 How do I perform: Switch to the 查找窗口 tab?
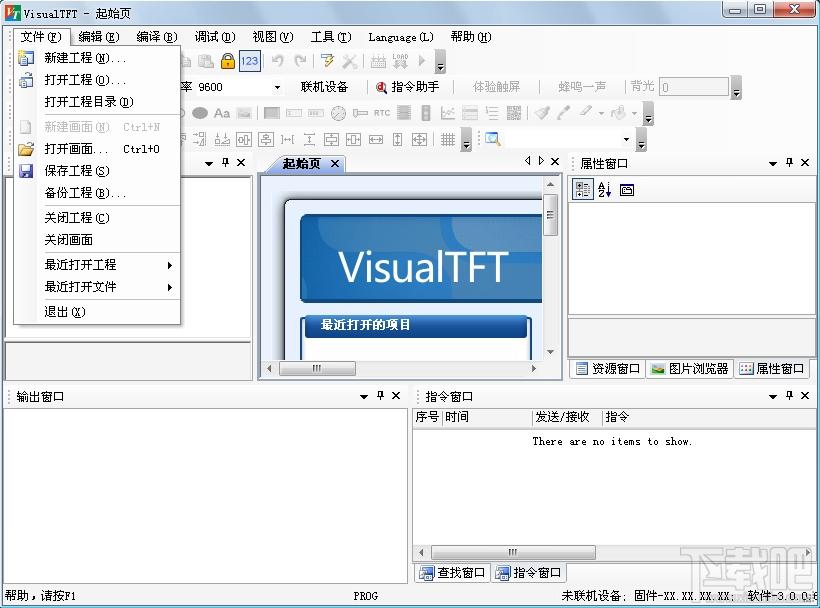pyautogui.click(x=453, y=572)
